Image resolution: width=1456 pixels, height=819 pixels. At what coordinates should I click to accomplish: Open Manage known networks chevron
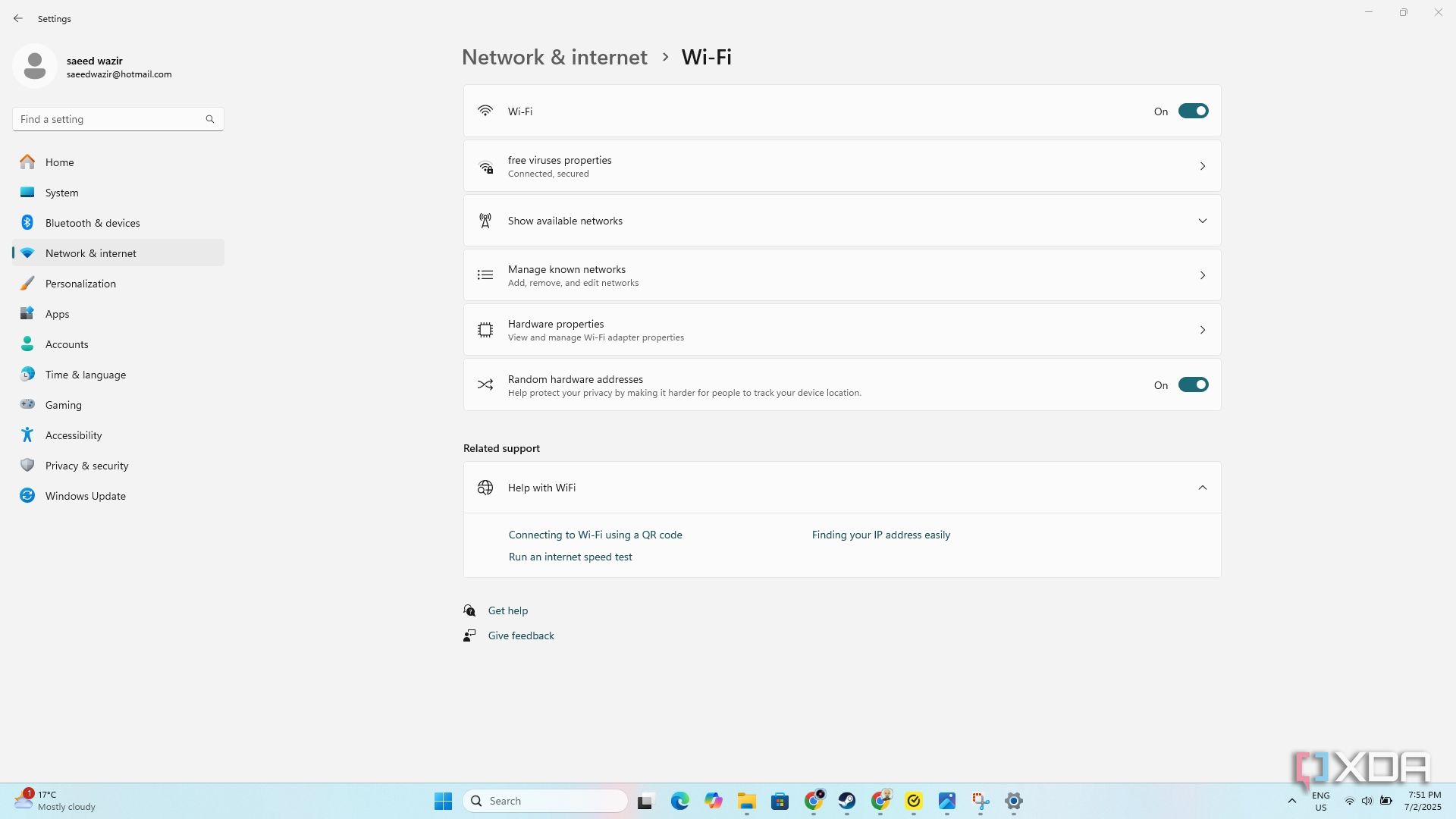pyautogui.click(x=1203, y=275)
